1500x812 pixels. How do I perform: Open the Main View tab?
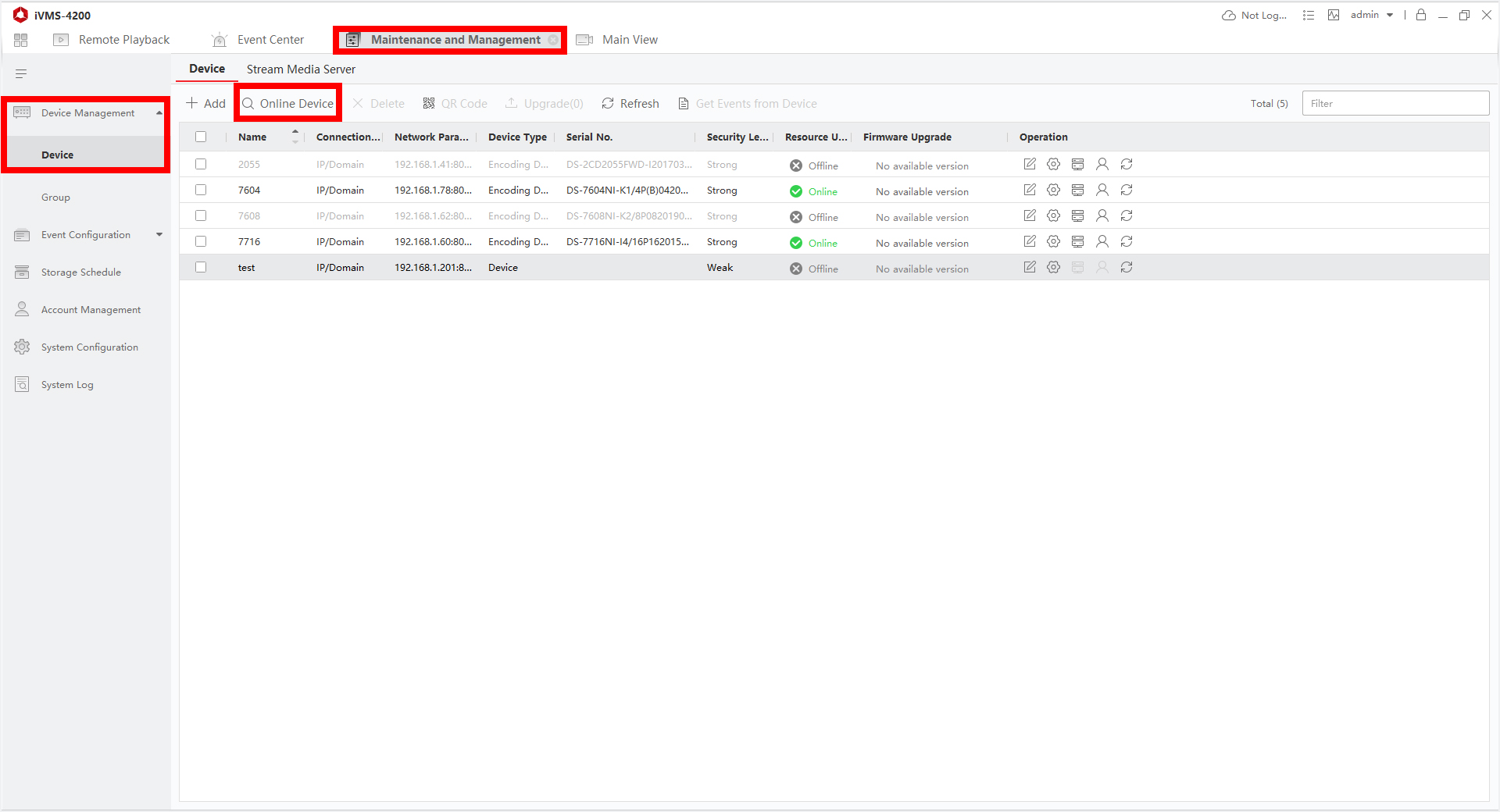(x=629, y=40)
